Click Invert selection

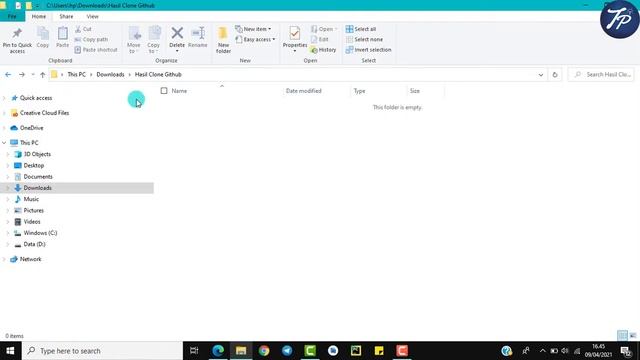pos(368,49)
